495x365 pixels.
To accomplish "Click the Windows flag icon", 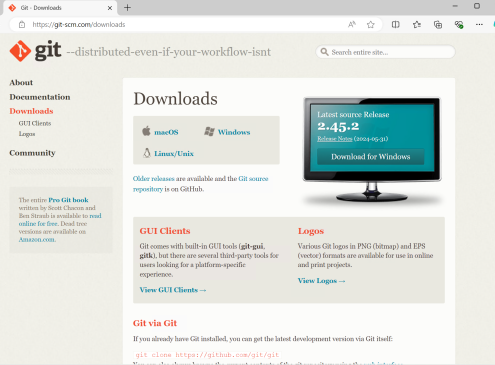I will (x=209, y=131).
